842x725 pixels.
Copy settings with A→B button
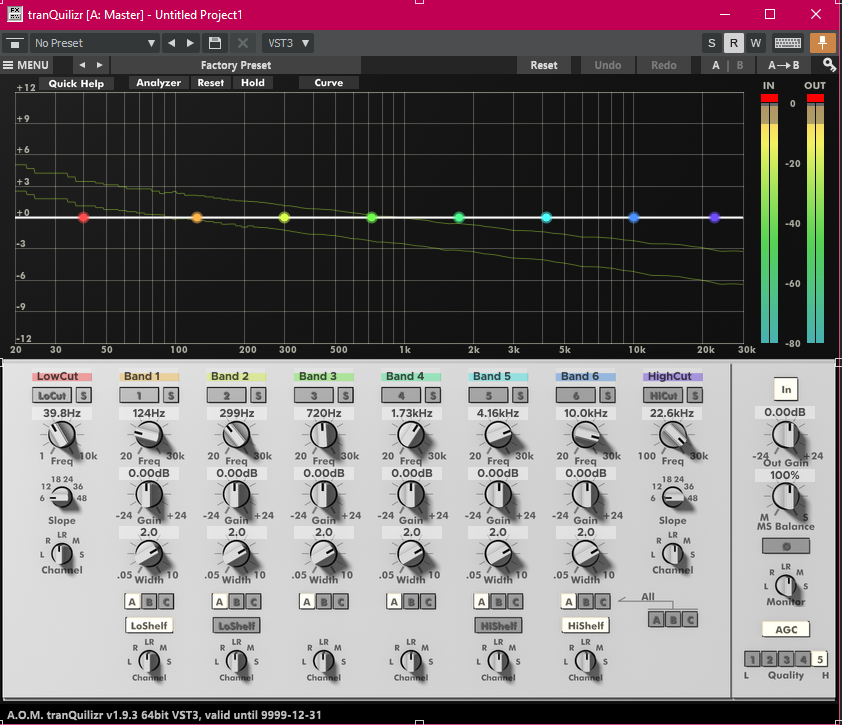(783, 65)
